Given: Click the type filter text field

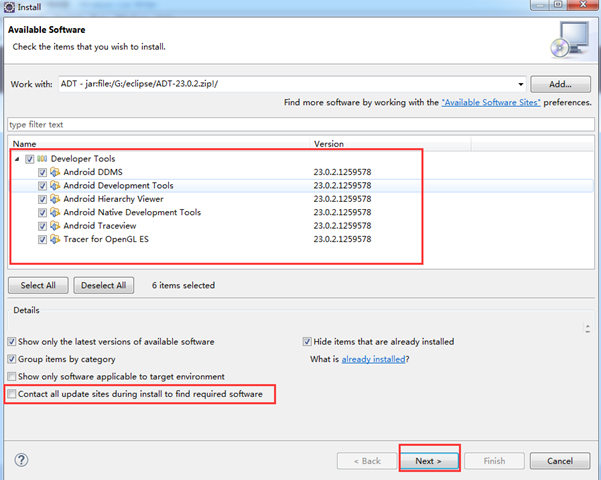Looking at the screenshot, I should pos(301,125).
